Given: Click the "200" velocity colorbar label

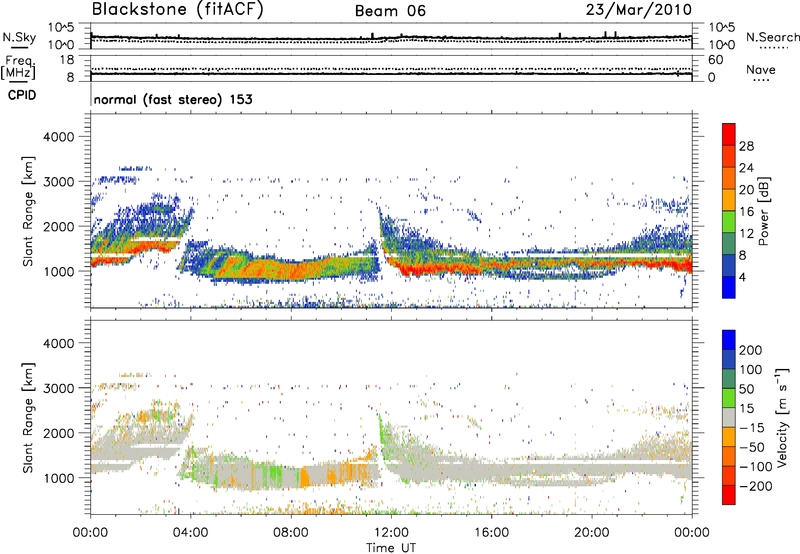Looking at the screenshot, I should [751, 350].
